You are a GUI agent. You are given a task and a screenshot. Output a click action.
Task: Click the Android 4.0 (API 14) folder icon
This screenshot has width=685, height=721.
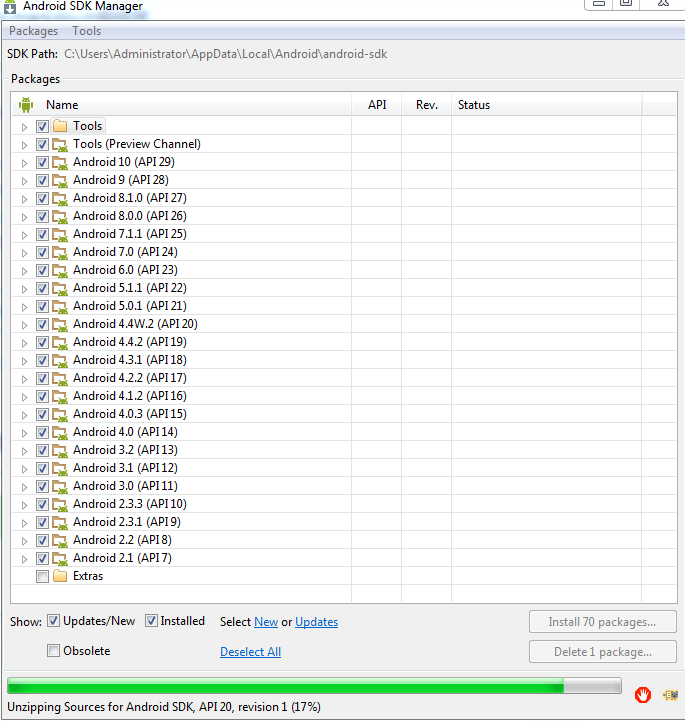click(x=60, y=432)
